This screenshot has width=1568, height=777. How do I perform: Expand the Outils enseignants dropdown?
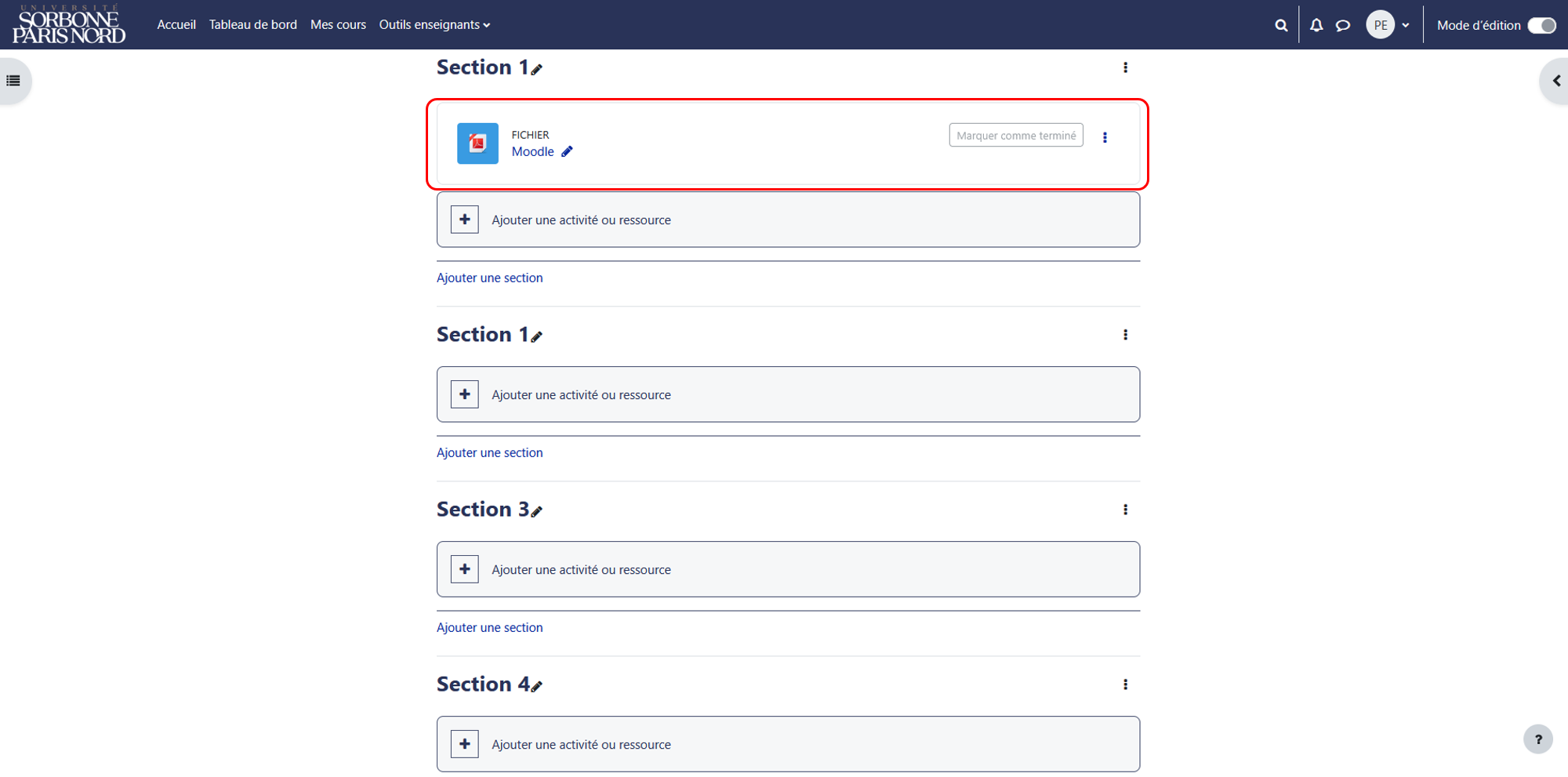coord(434,25)
